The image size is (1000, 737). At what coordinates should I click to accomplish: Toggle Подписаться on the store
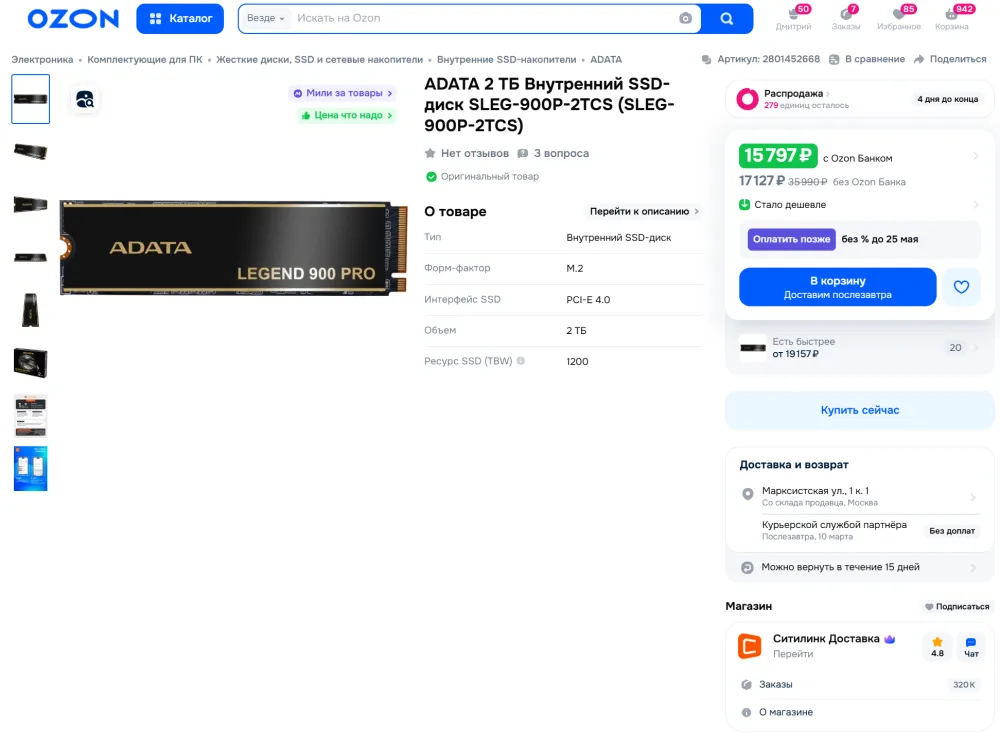pos(957,606)
